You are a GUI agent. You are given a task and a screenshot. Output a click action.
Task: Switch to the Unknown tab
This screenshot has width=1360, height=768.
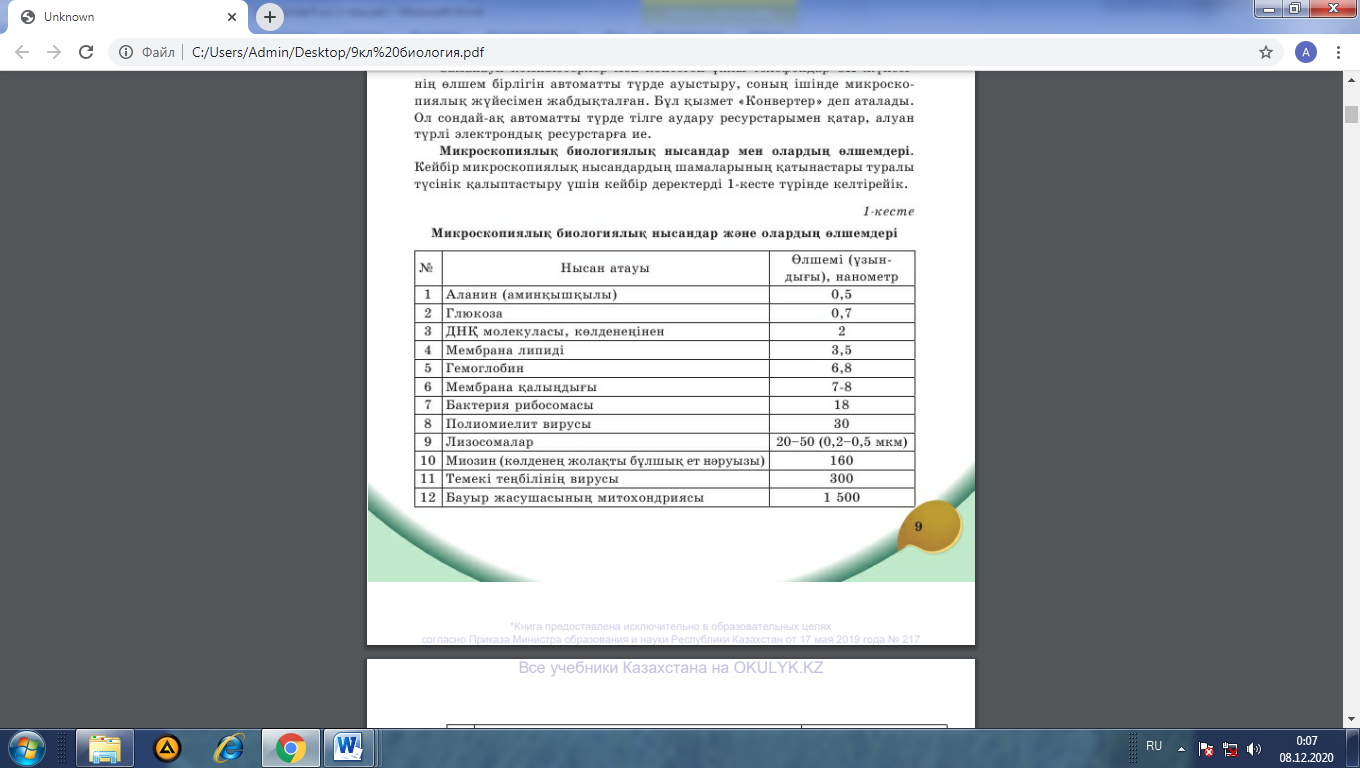pos(128,17)
